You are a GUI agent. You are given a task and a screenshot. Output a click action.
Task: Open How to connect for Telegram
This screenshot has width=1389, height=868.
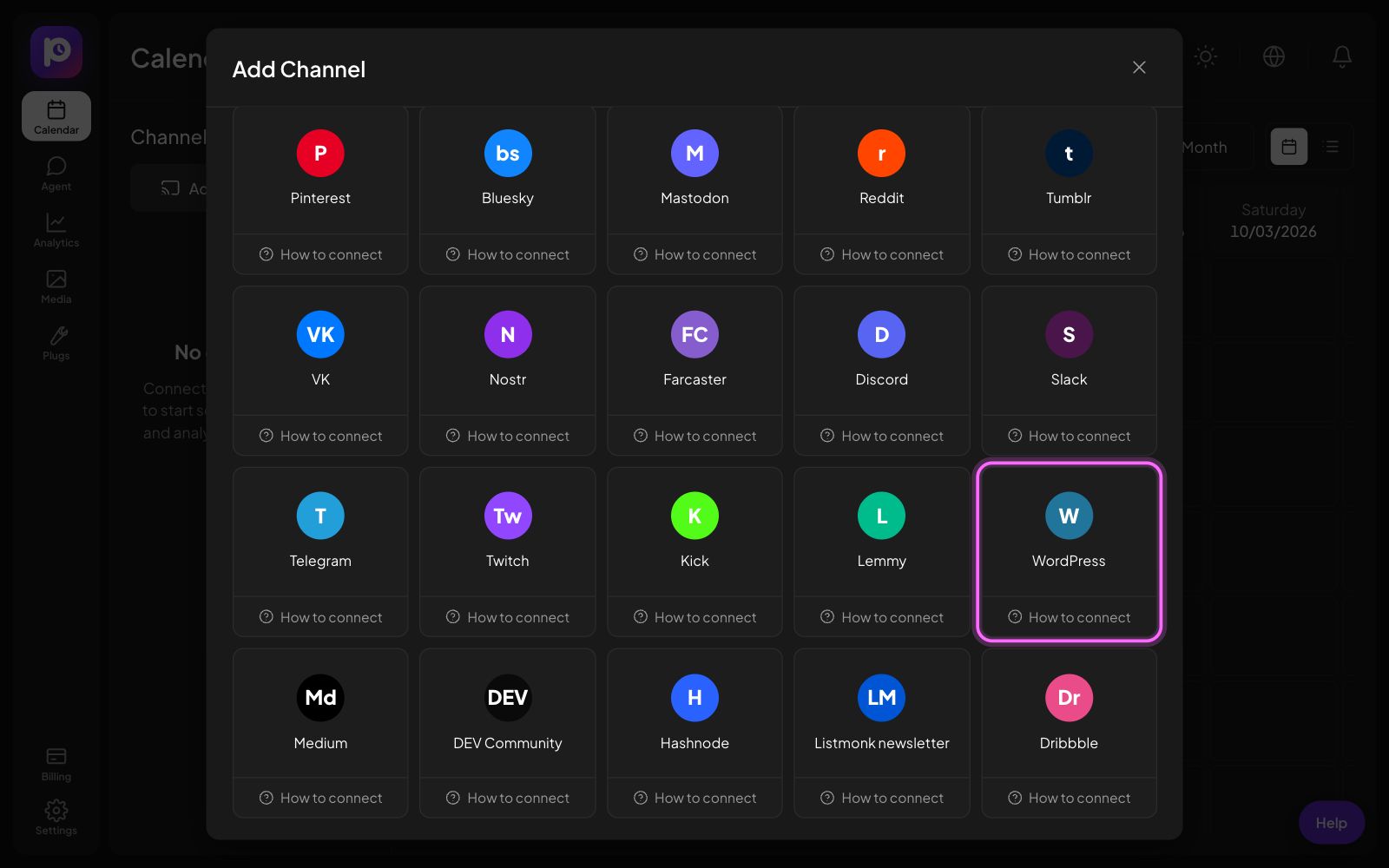click(320, 617)
